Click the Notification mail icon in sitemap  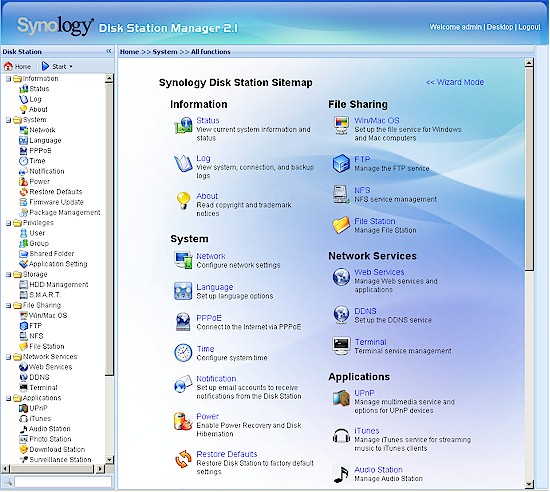[x=183, y=384]
